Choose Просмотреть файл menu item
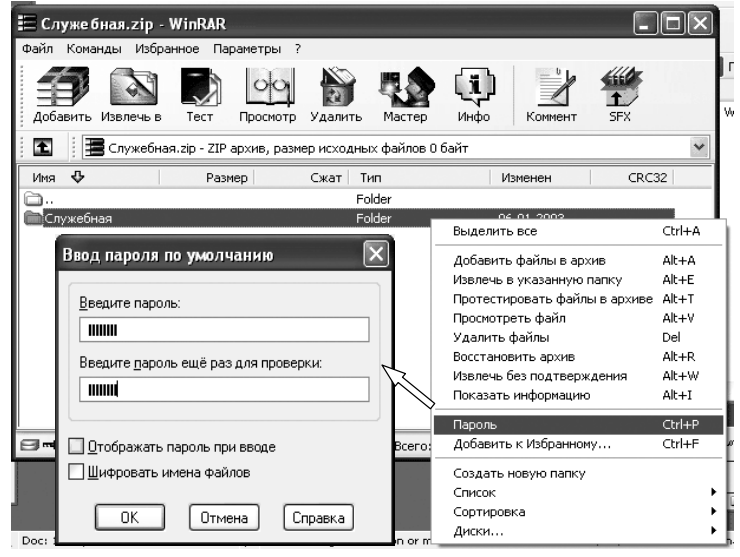The height and width of the screenshot is (557, 740). 579,318
